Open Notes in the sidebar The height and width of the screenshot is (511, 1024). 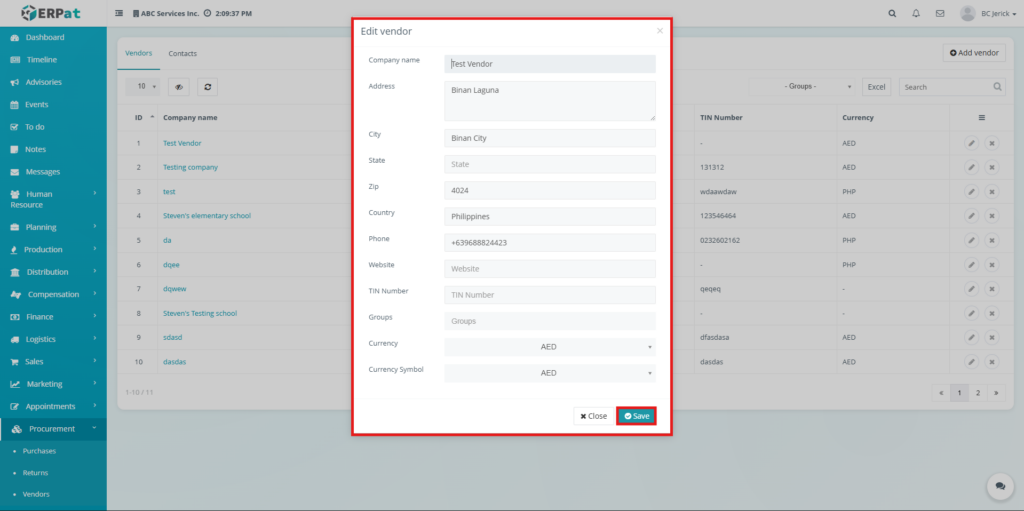[35, 149]
